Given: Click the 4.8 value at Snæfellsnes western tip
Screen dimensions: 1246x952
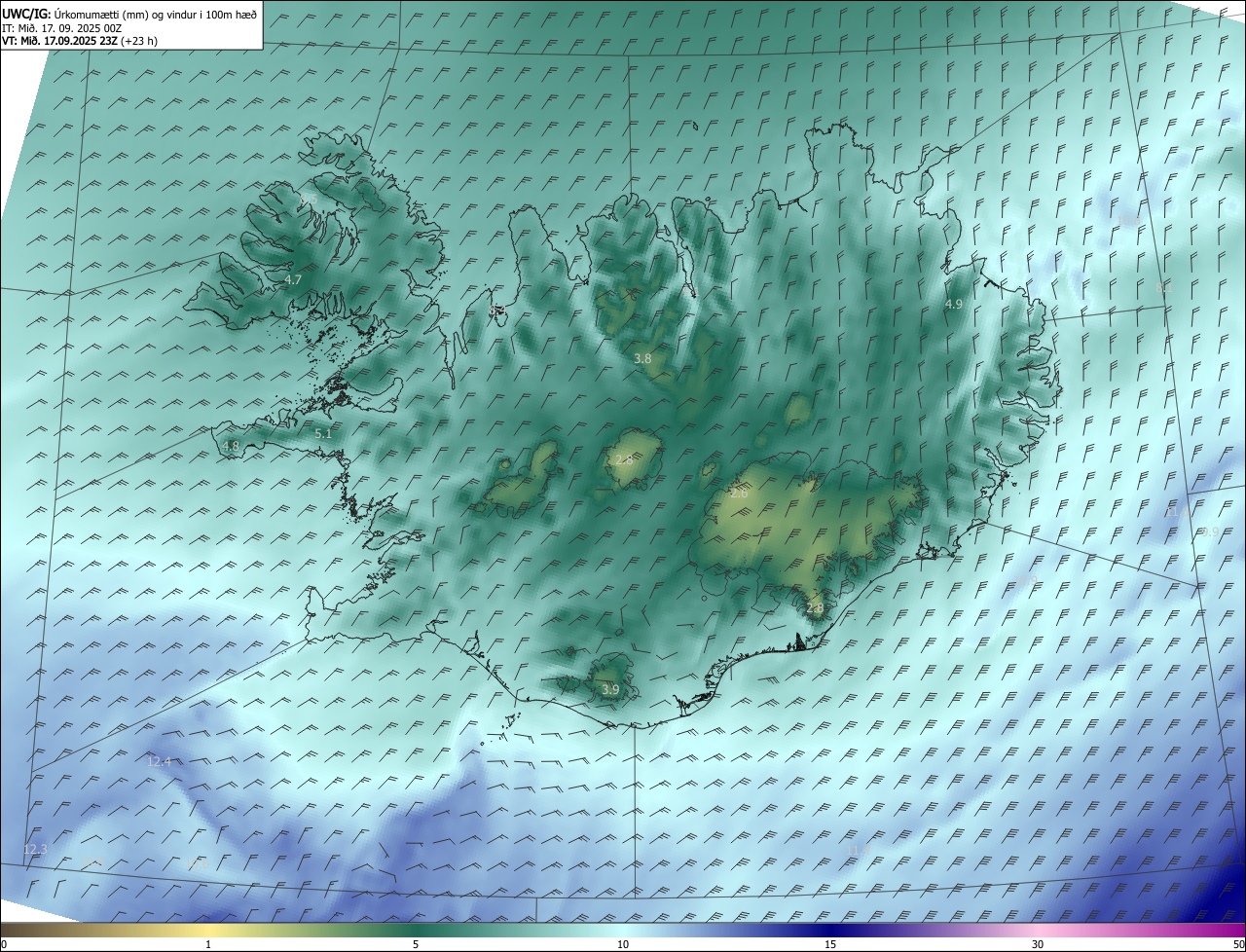Looking at the screenshot, I should (231, 447).
